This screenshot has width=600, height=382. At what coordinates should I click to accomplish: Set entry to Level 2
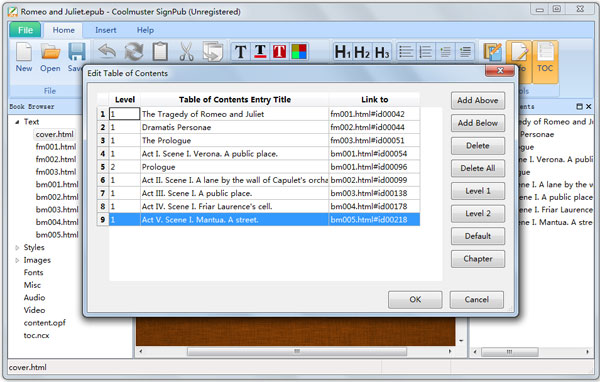click(478, 214)
